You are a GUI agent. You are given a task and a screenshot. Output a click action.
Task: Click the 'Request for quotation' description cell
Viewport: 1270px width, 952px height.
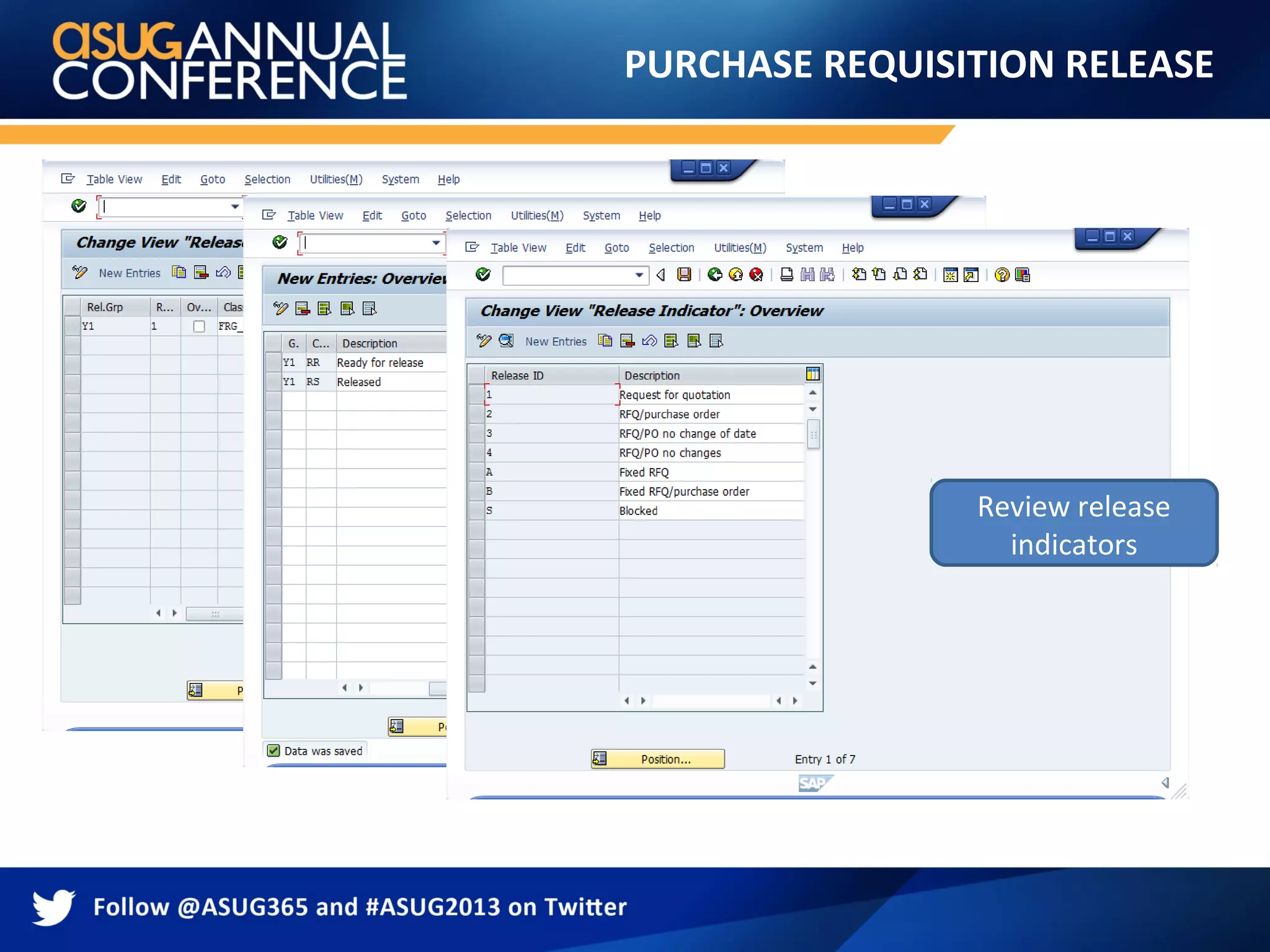pyautogui.click(x=711, y=395)
